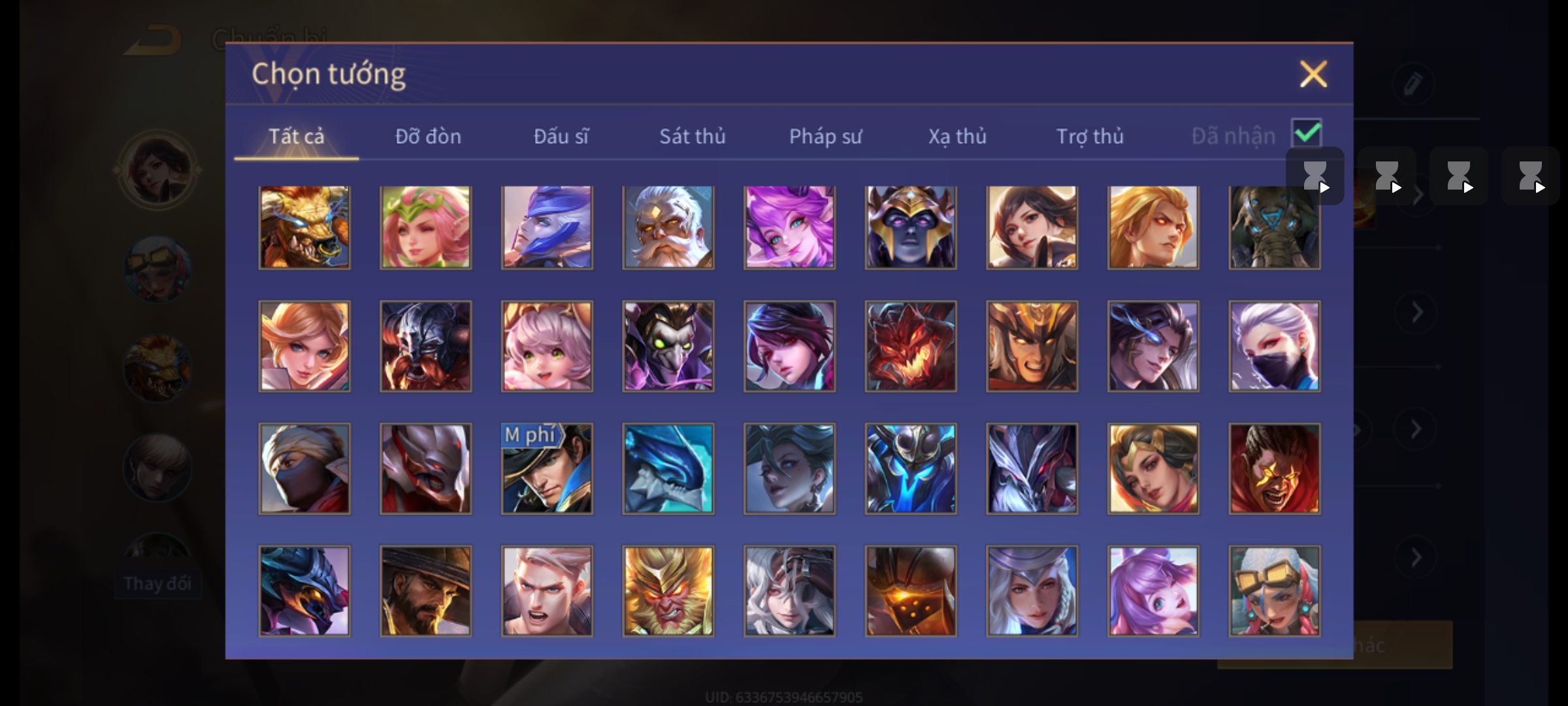Switch to the "Đỡ đòn" tab
This screenshot has width=1568, height=706.
[428, 136]
